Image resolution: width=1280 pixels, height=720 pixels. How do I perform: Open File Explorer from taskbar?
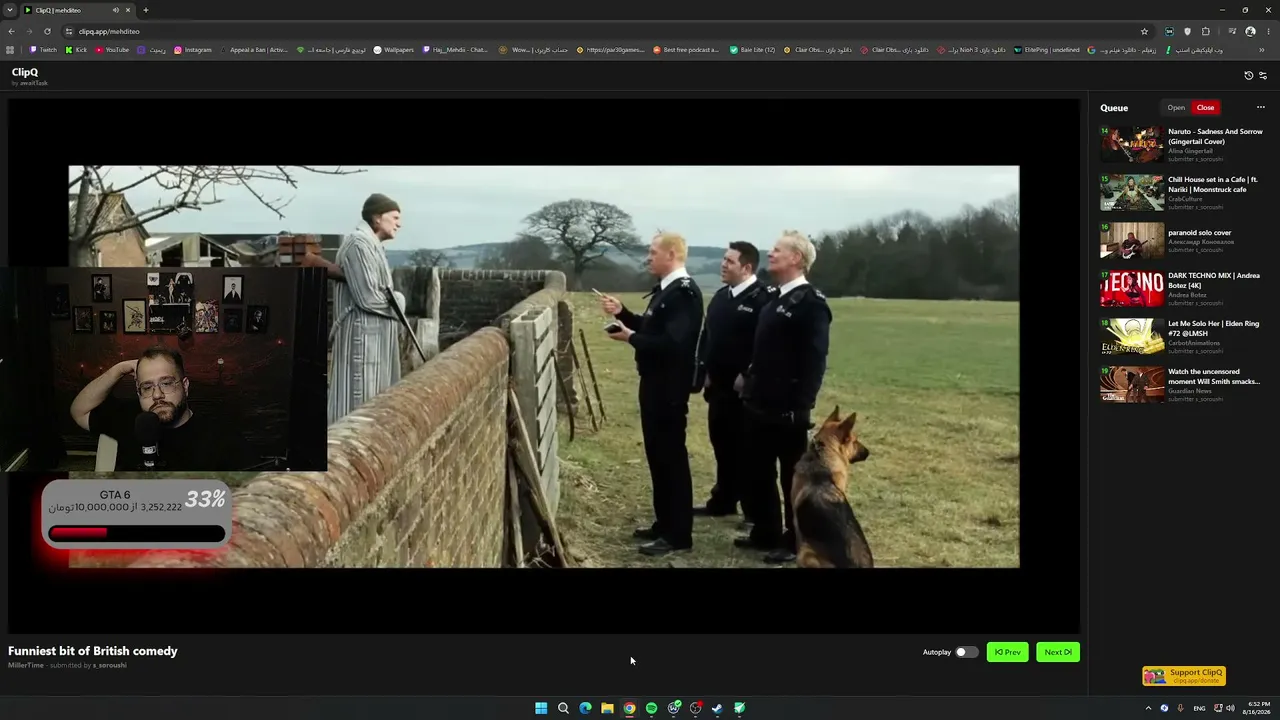pyautogui.click(x=607, y=708)
